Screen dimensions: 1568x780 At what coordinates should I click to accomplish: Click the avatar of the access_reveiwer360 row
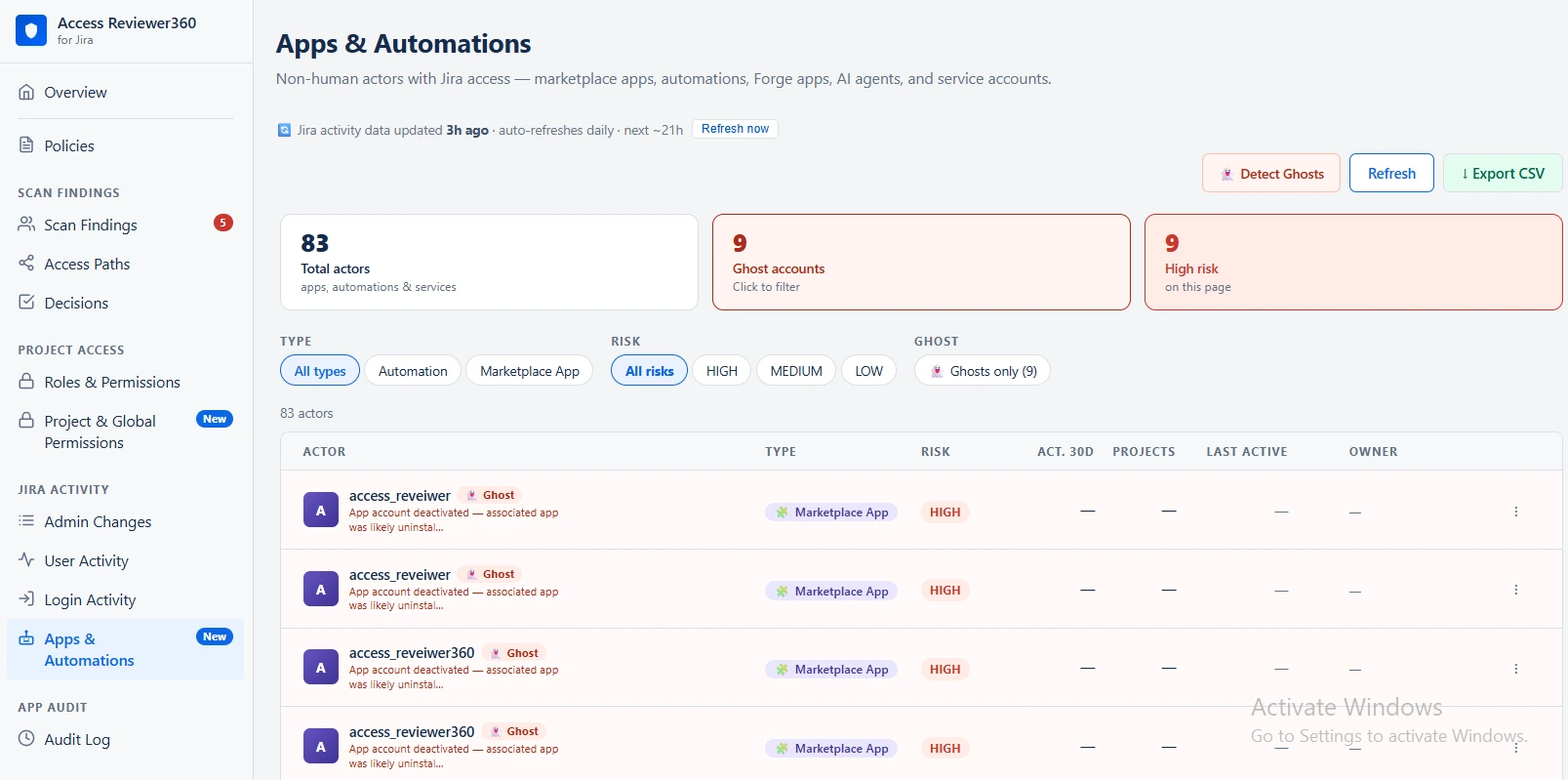321,668
